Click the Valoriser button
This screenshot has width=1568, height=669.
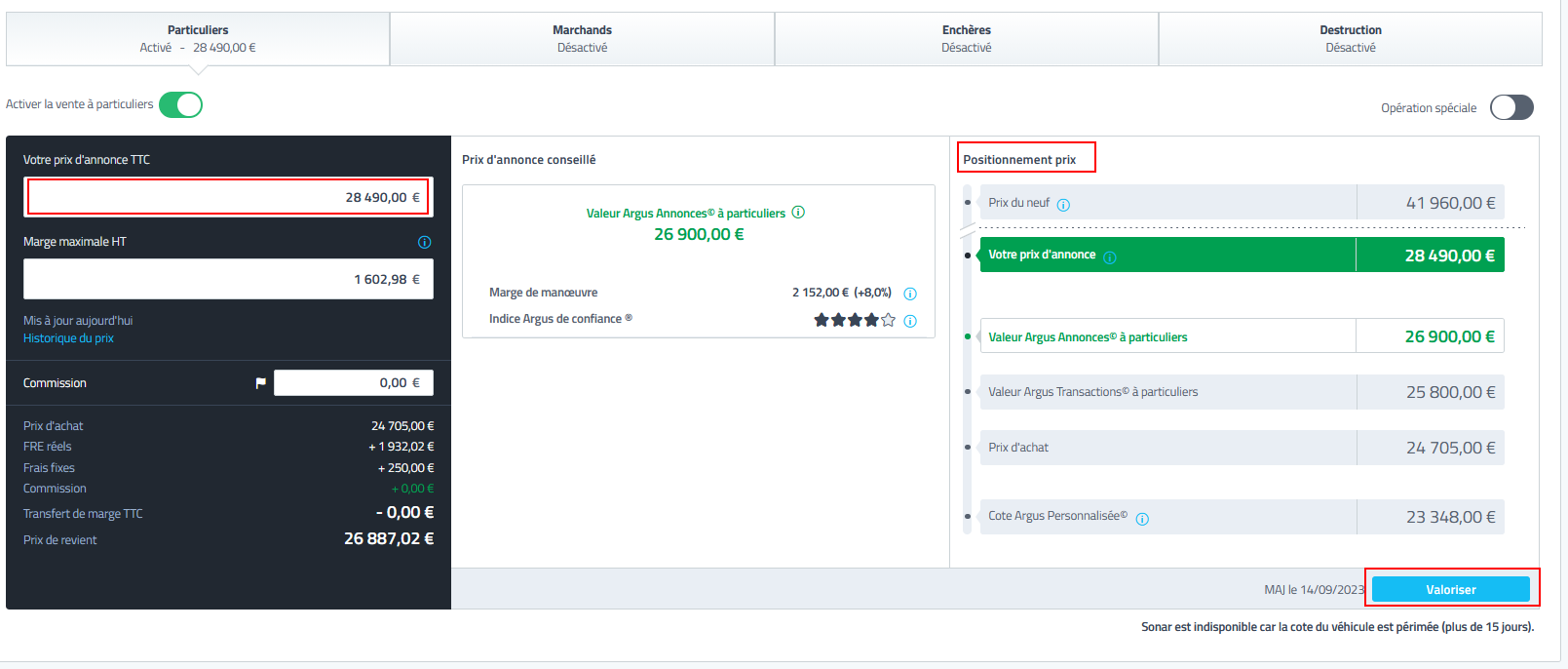pyautogui.click(x=1451, y=589)
